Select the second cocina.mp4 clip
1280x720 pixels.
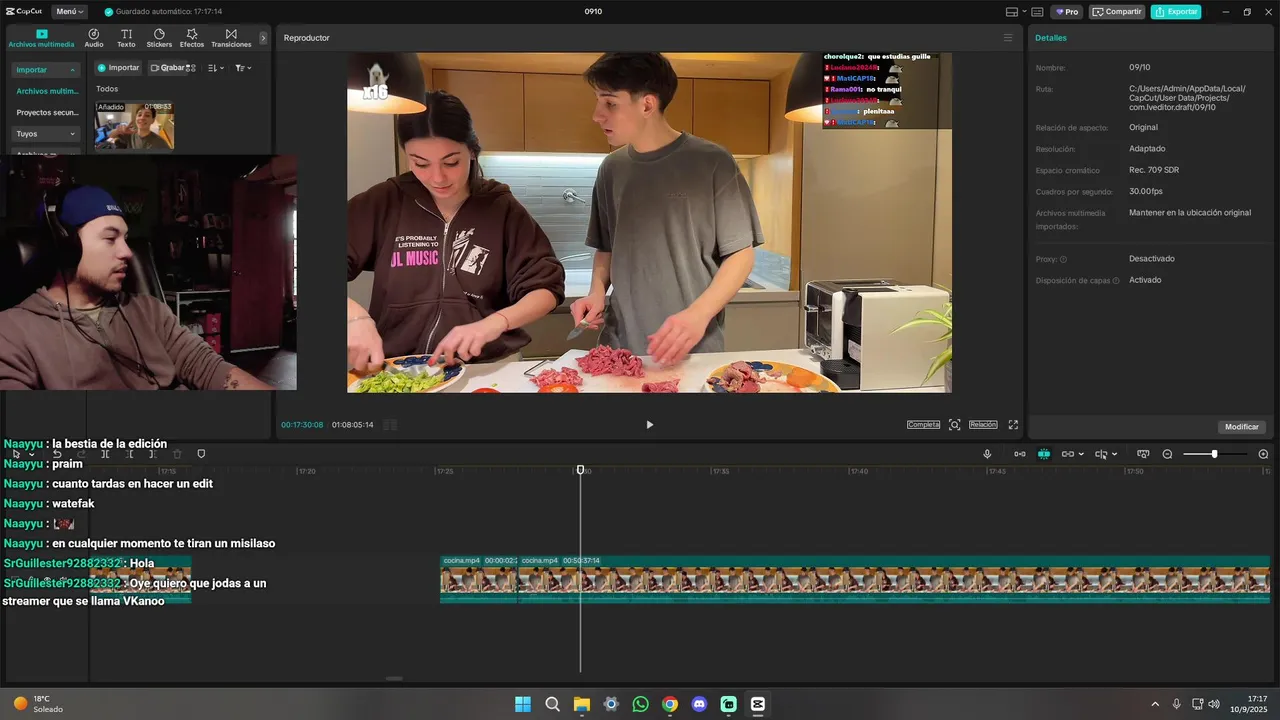tap(894, 579)
